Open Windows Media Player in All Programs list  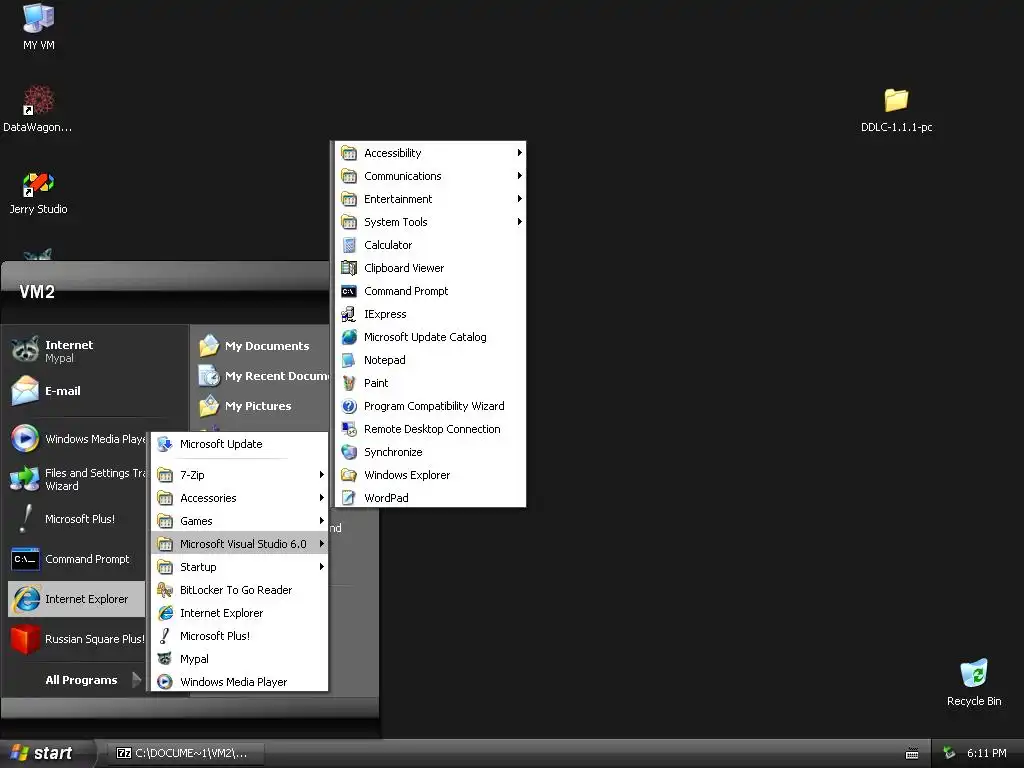240,682
